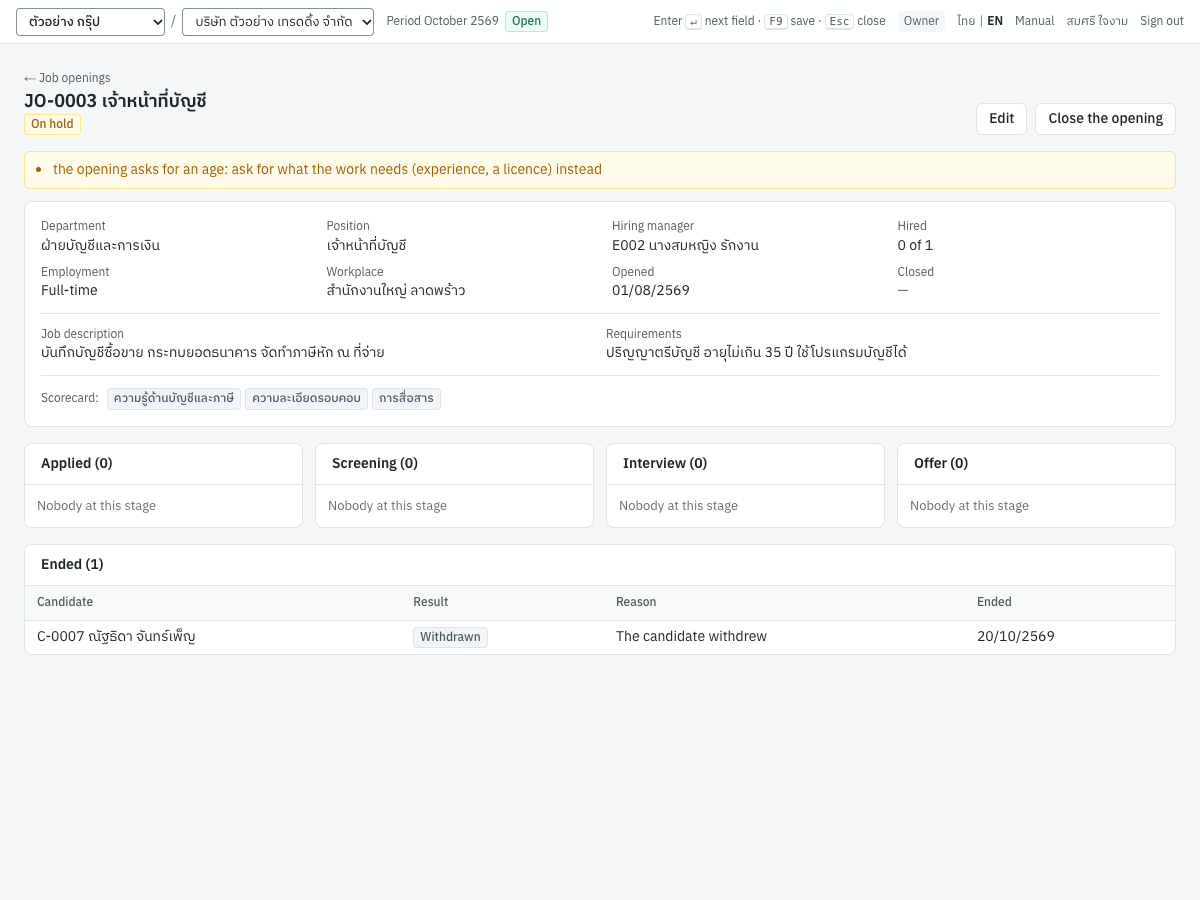
Task: Click candidate C-0007 ณัฐธิดา จันทร์เพ็ญ
Action: tap(116, 637)
